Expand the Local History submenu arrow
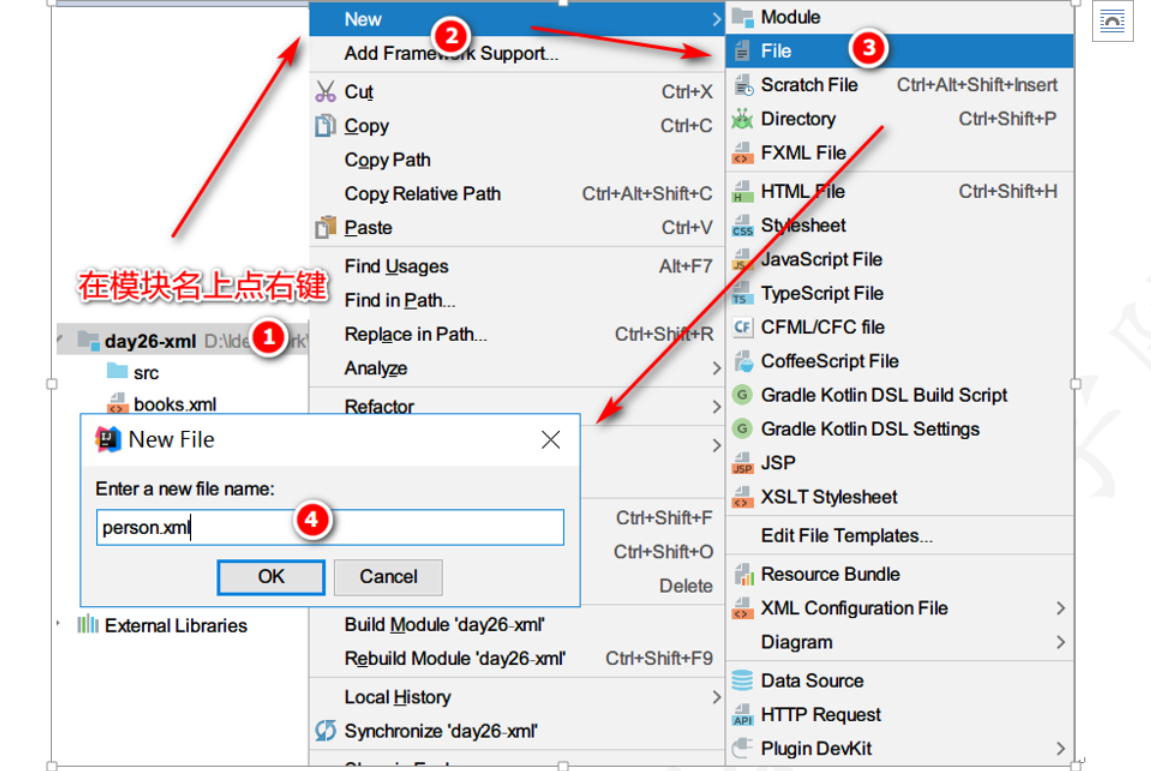1151x771 pixels. click(x=716, y=697)
